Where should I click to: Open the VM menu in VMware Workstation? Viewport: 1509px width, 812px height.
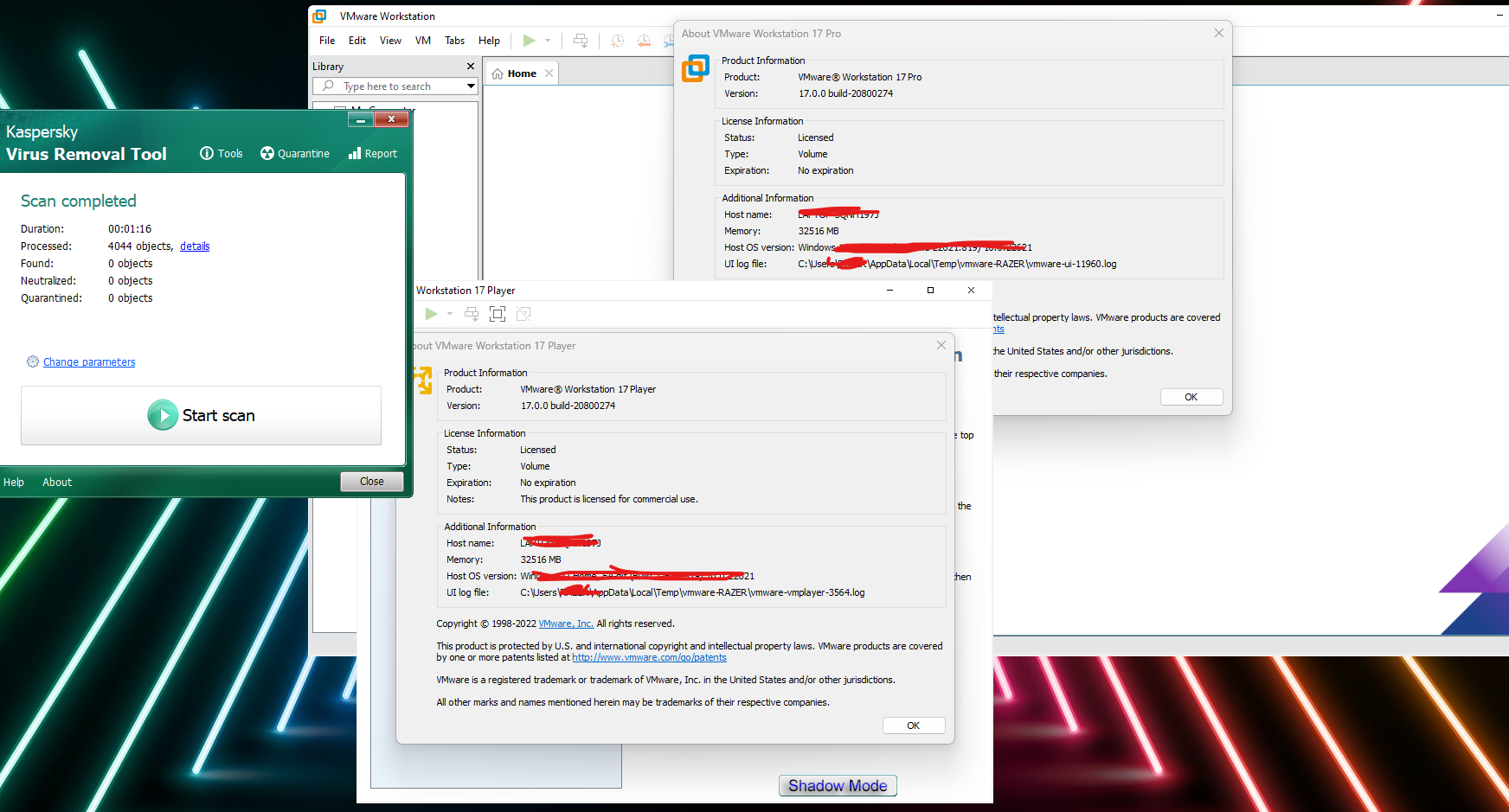point(423,41)
